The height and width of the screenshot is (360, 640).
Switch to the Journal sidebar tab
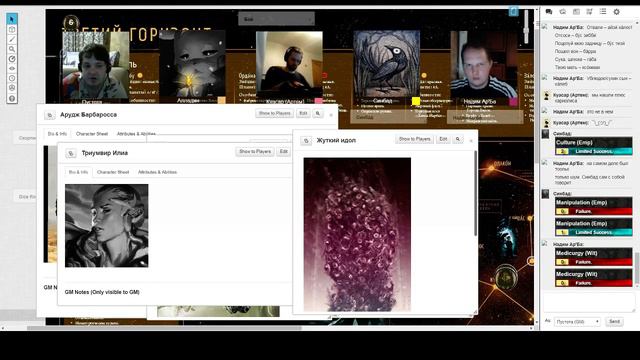coord(576,12)
